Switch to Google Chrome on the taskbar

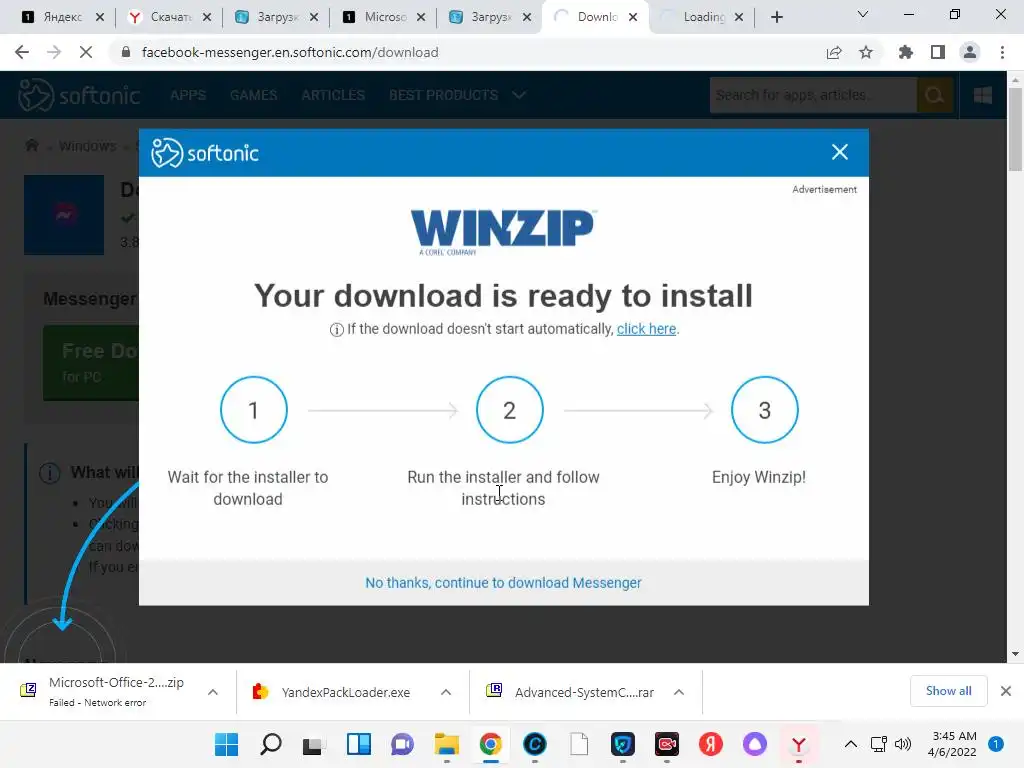tap(490, 744)
